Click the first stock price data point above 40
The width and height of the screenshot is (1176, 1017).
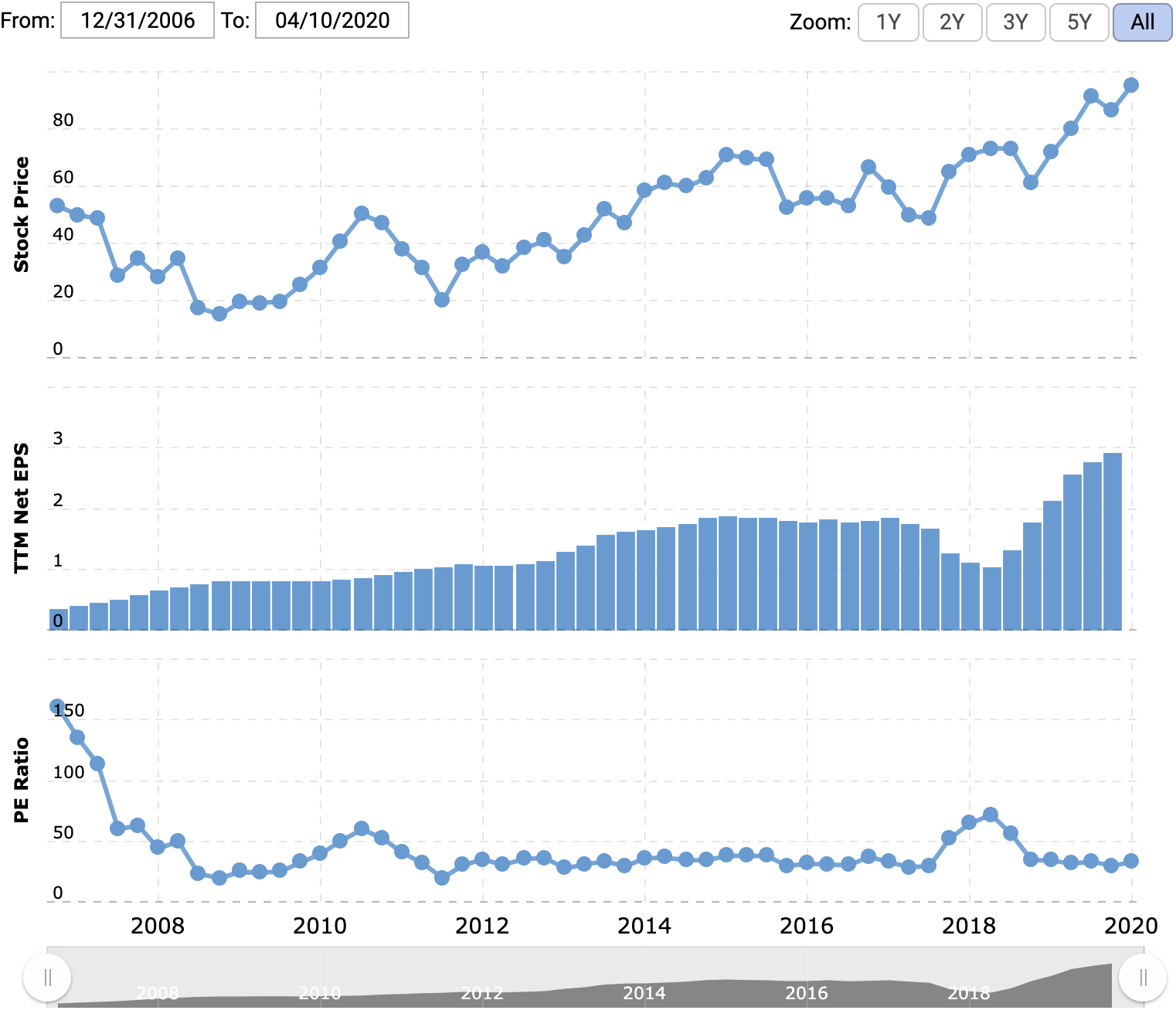coord(57,206)
